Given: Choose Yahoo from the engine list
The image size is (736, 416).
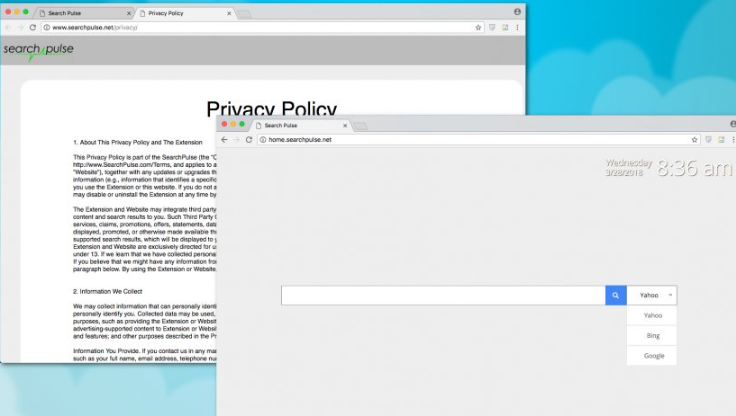Looking at the screenshot, I should pos(652,316).
